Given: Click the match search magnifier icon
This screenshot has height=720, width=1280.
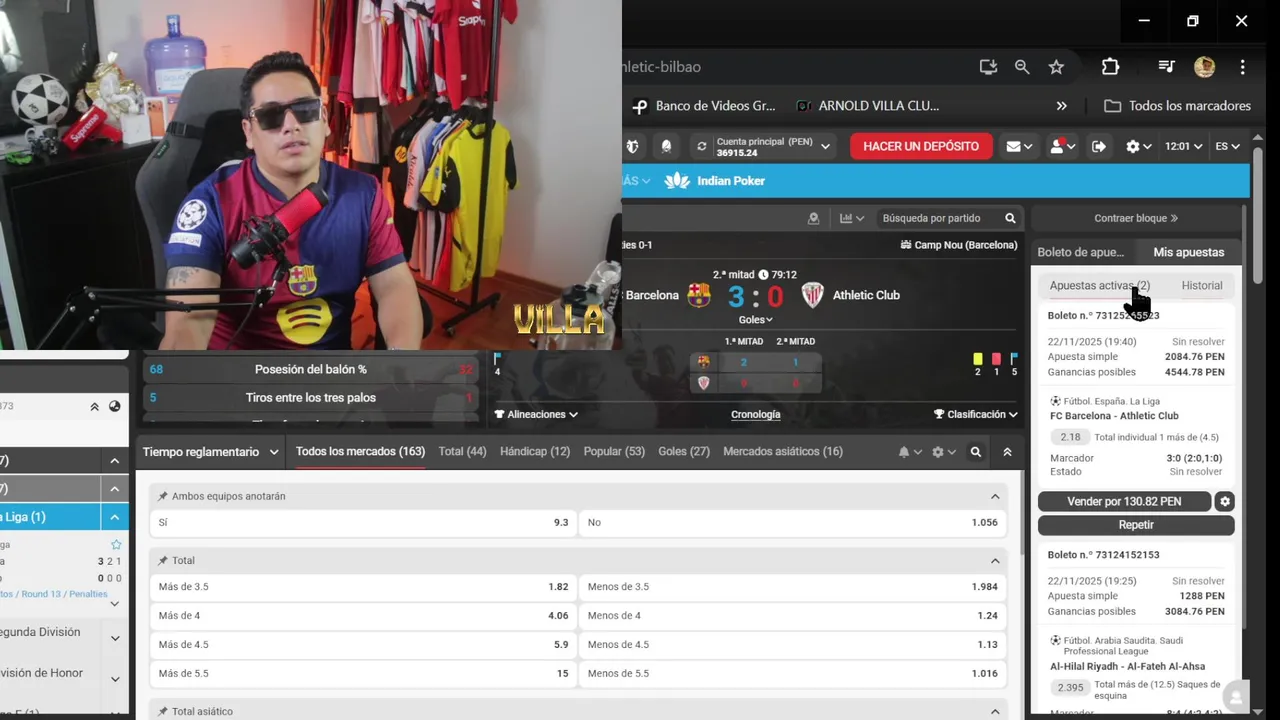Looking at the screenshot, I should coord(1010,218).
